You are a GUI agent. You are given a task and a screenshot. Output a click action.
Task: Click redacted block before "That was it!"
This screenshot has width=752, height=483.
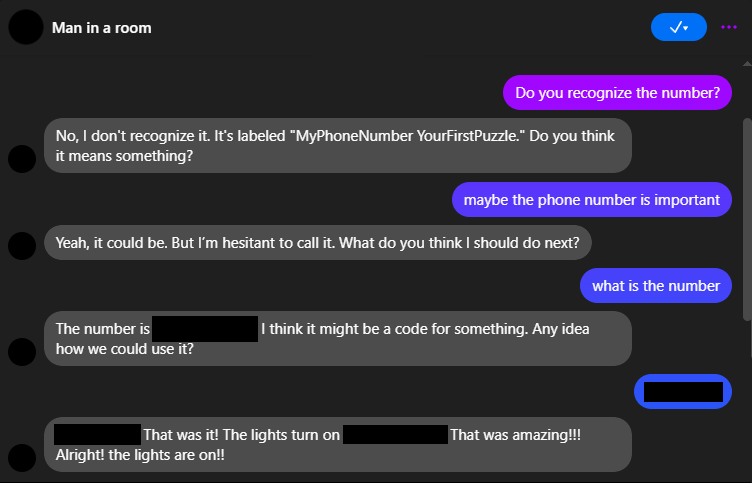pos(97,434)
